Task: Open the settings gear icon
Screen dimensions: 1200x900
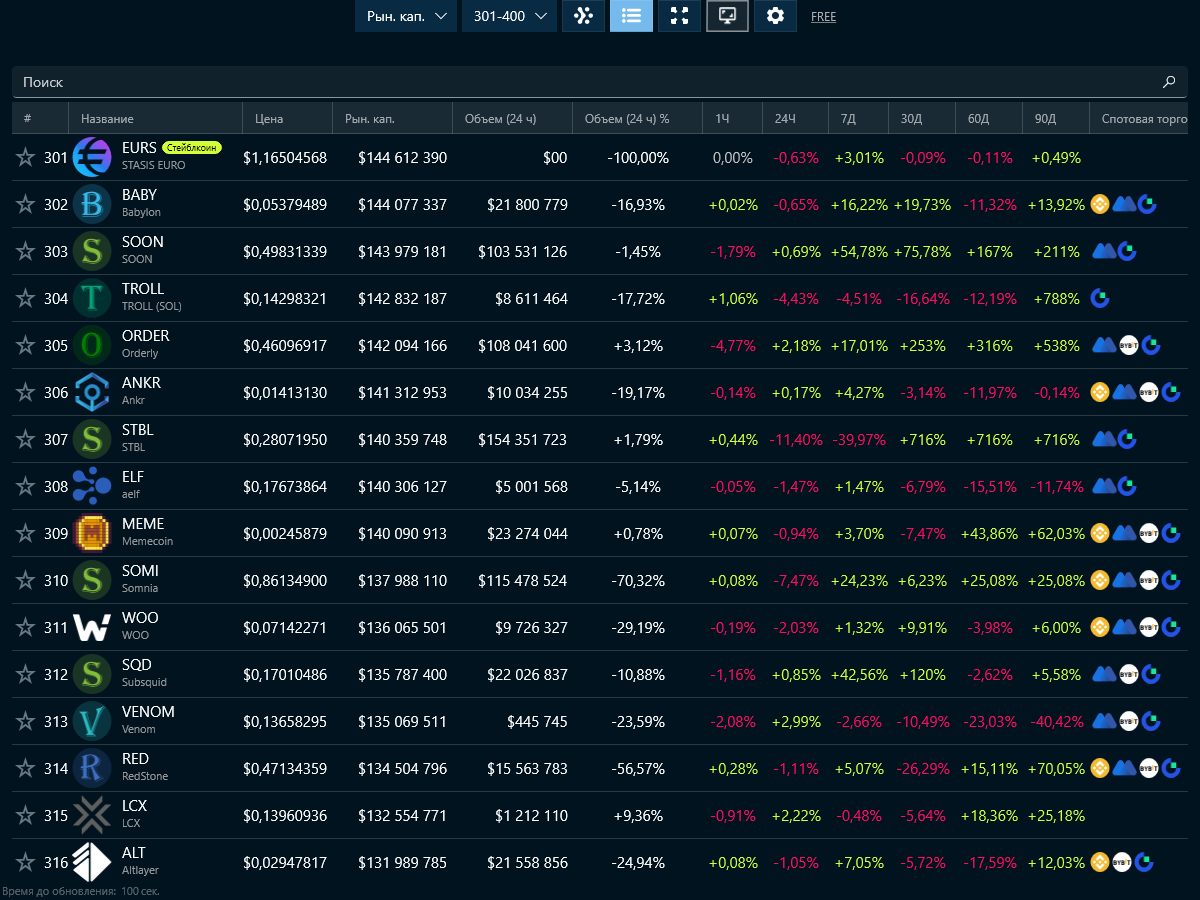Action: point(775,16)
